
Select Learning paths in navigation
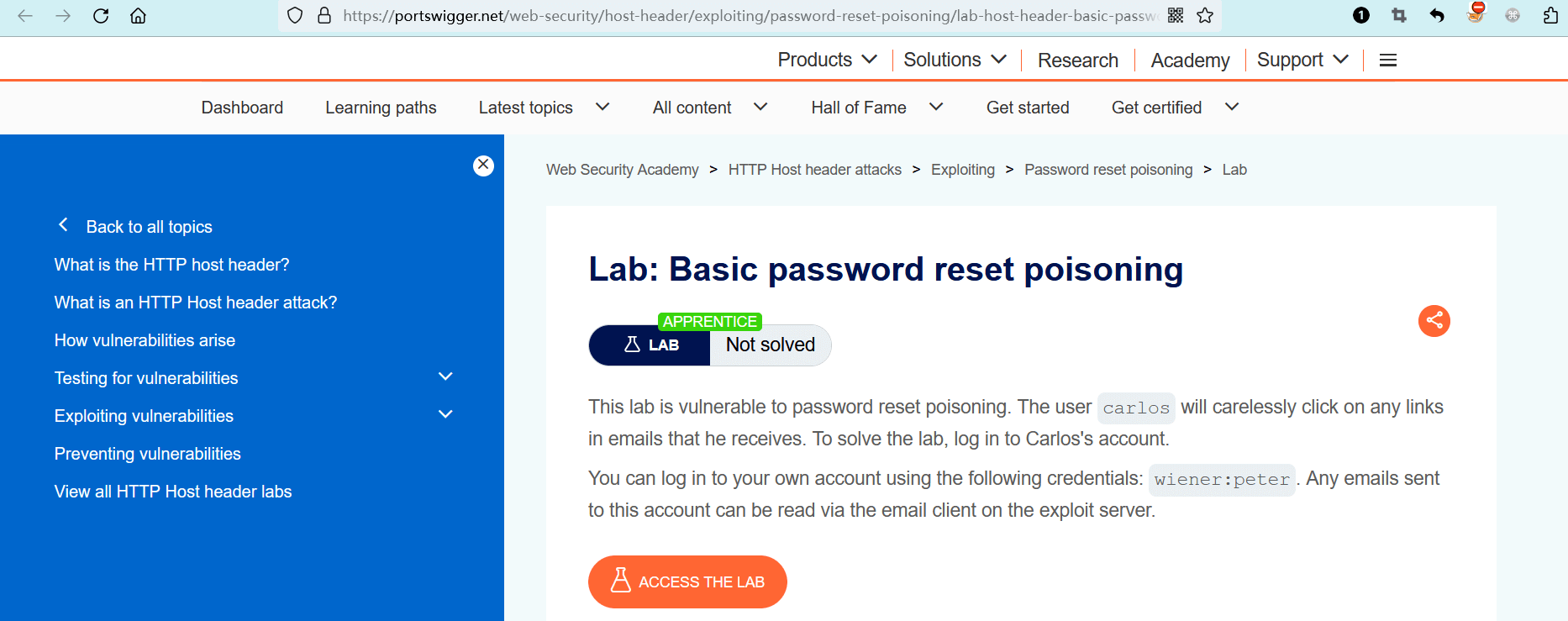tap(381, 108)
